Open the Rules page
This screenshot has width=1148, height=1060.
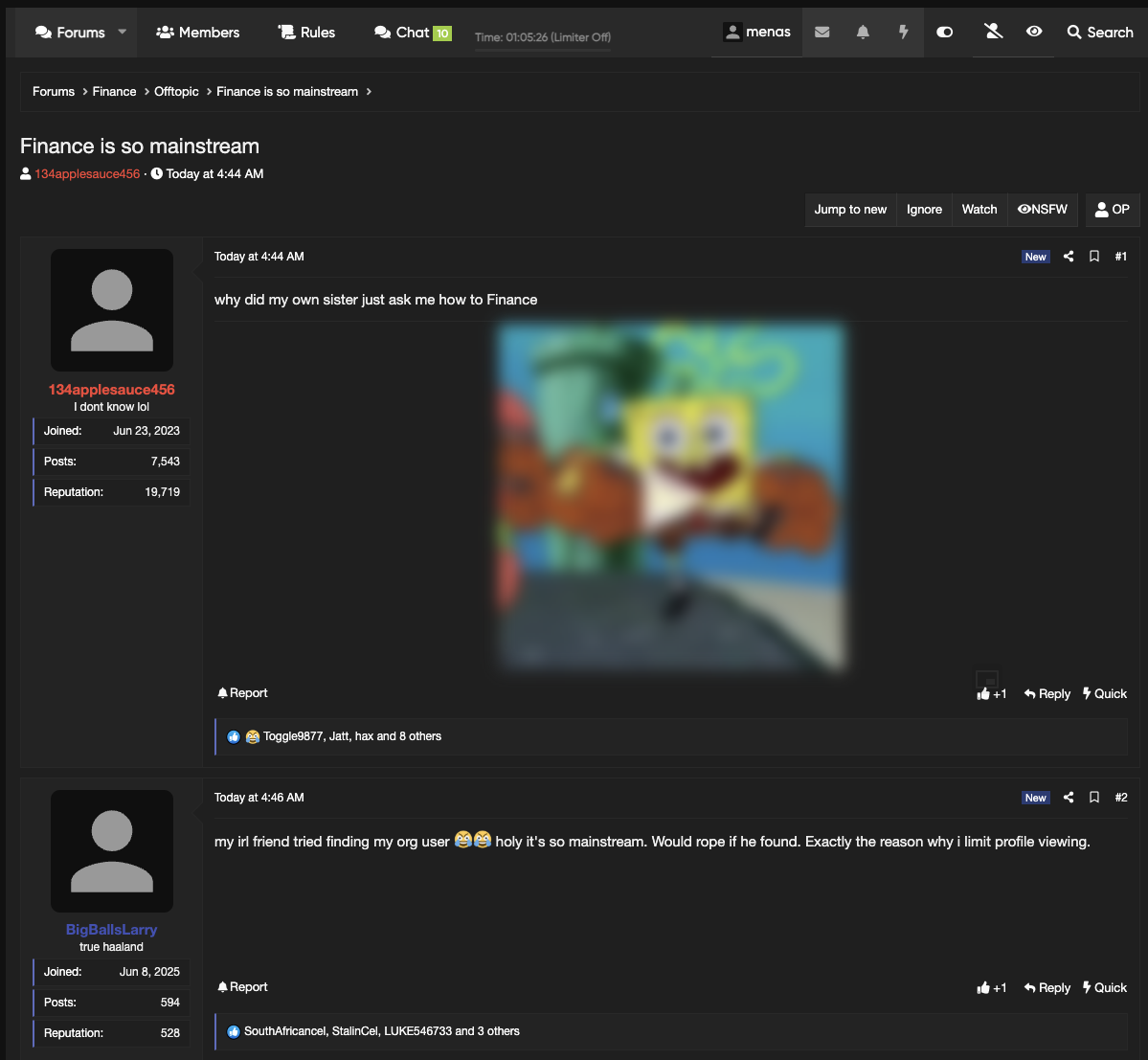[x=306, y=33]
